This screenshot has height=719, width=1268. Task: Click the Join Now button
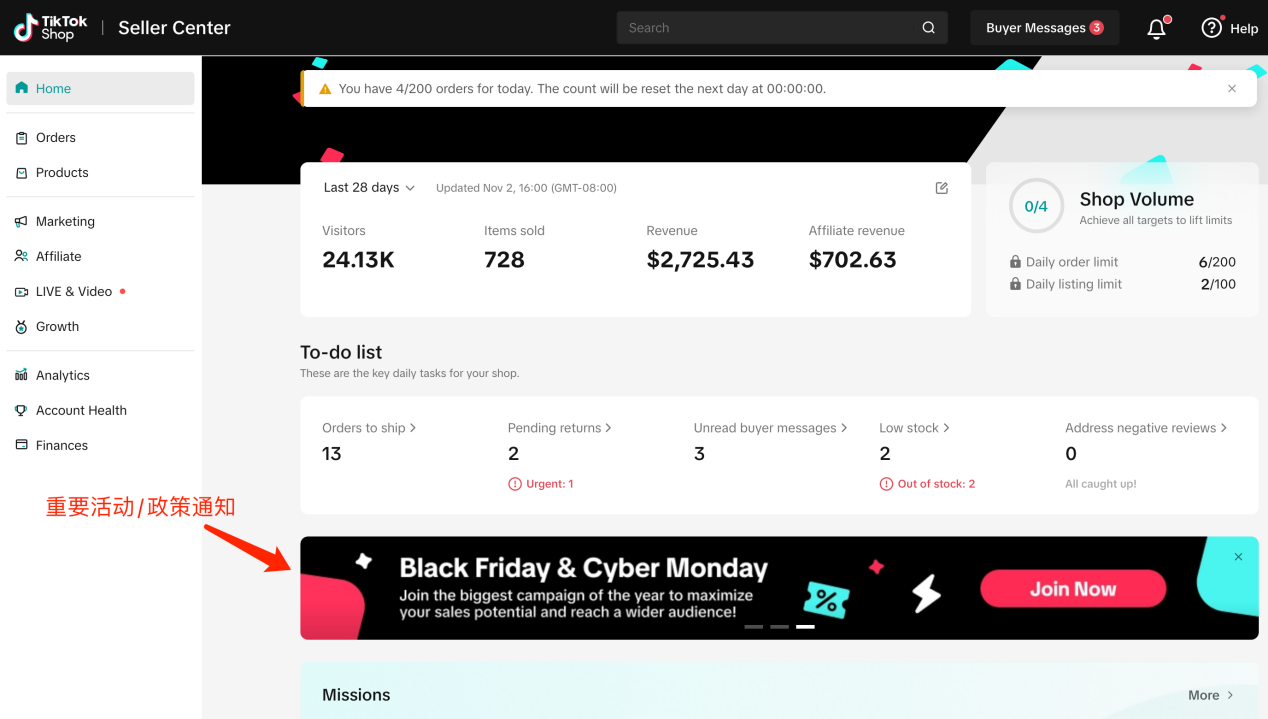(1072, 589)
